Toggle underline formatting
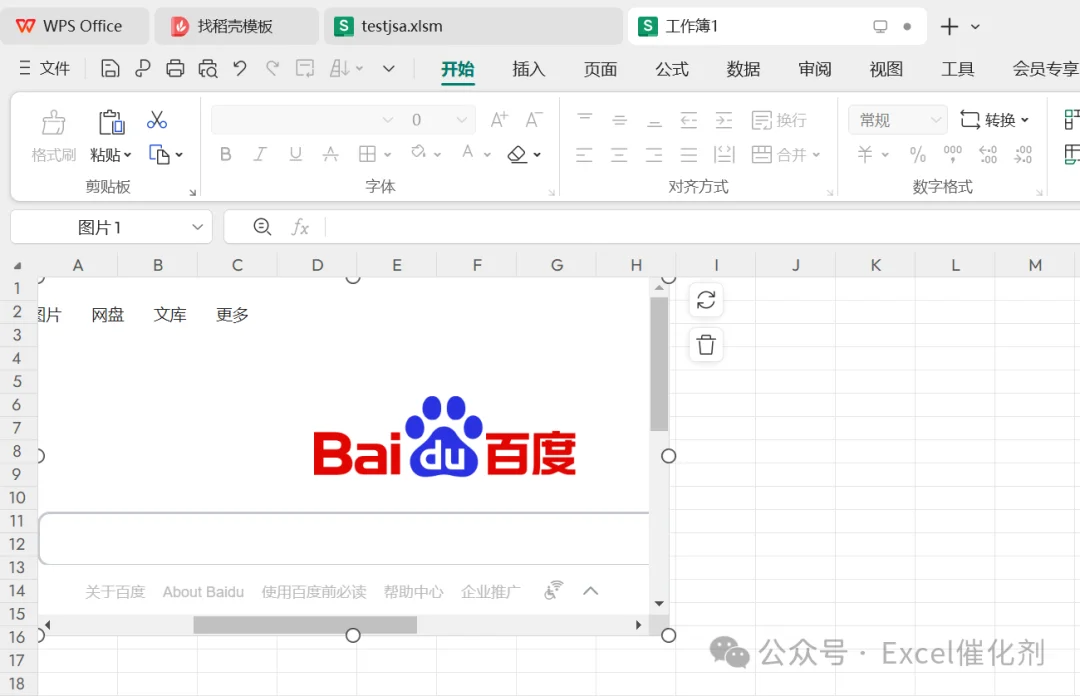The image size is (1080, 696). coord(295,154)
